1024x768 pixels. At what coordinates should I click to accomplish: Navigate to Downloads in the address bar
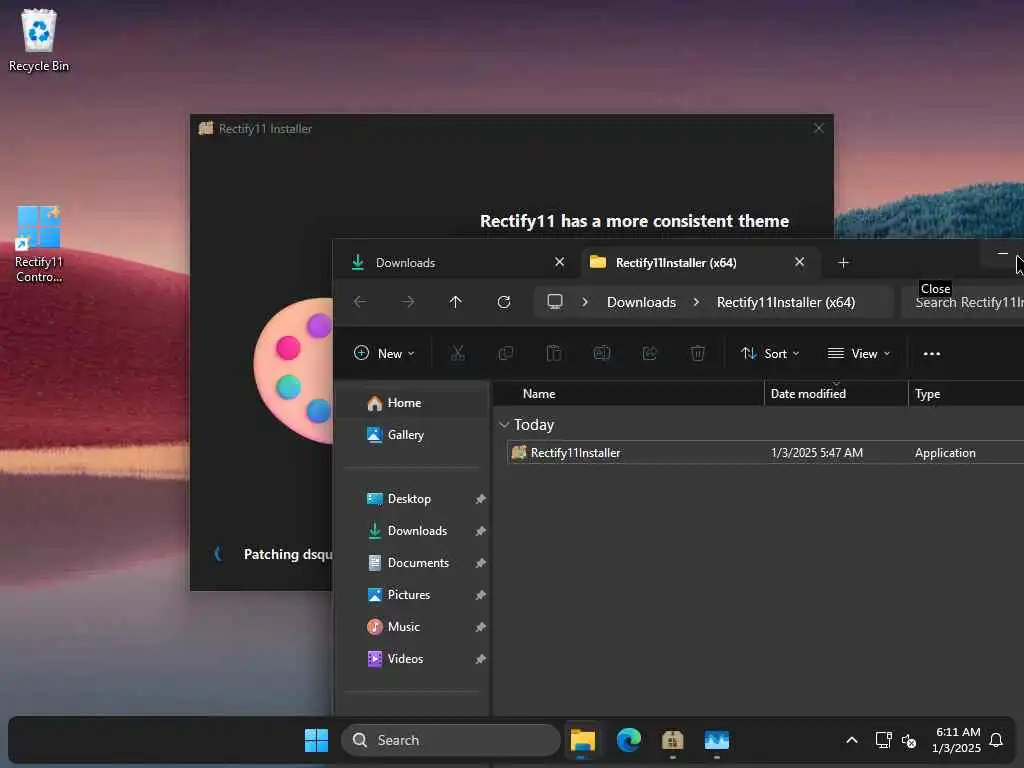point(641,302)
